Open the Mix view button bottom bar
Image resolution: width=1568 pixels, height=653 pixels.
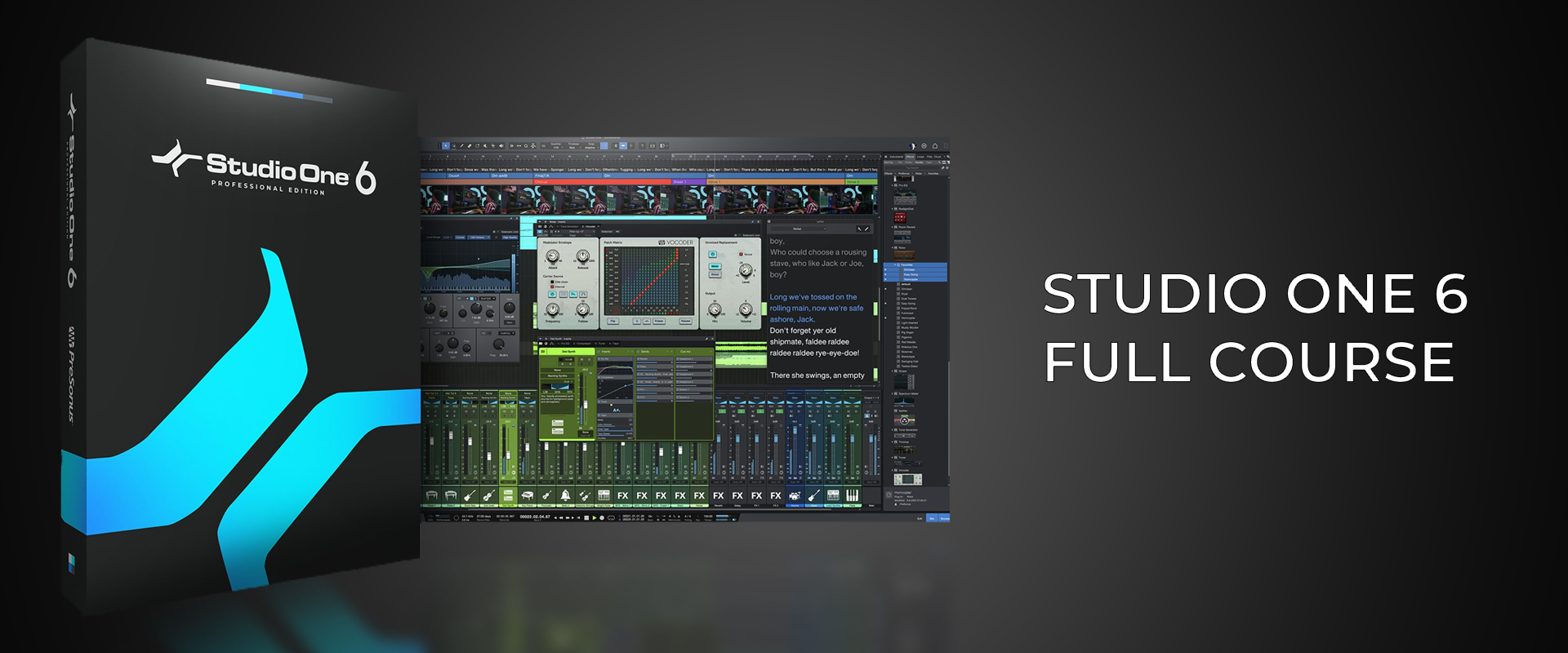(932, 518)
